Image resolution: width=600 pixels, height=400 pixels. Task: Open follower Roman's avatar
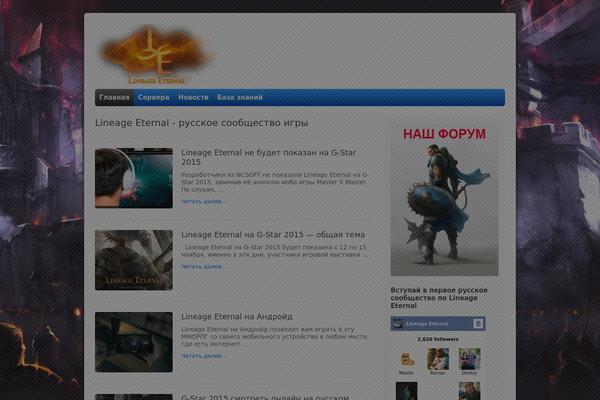click(438, 359)
